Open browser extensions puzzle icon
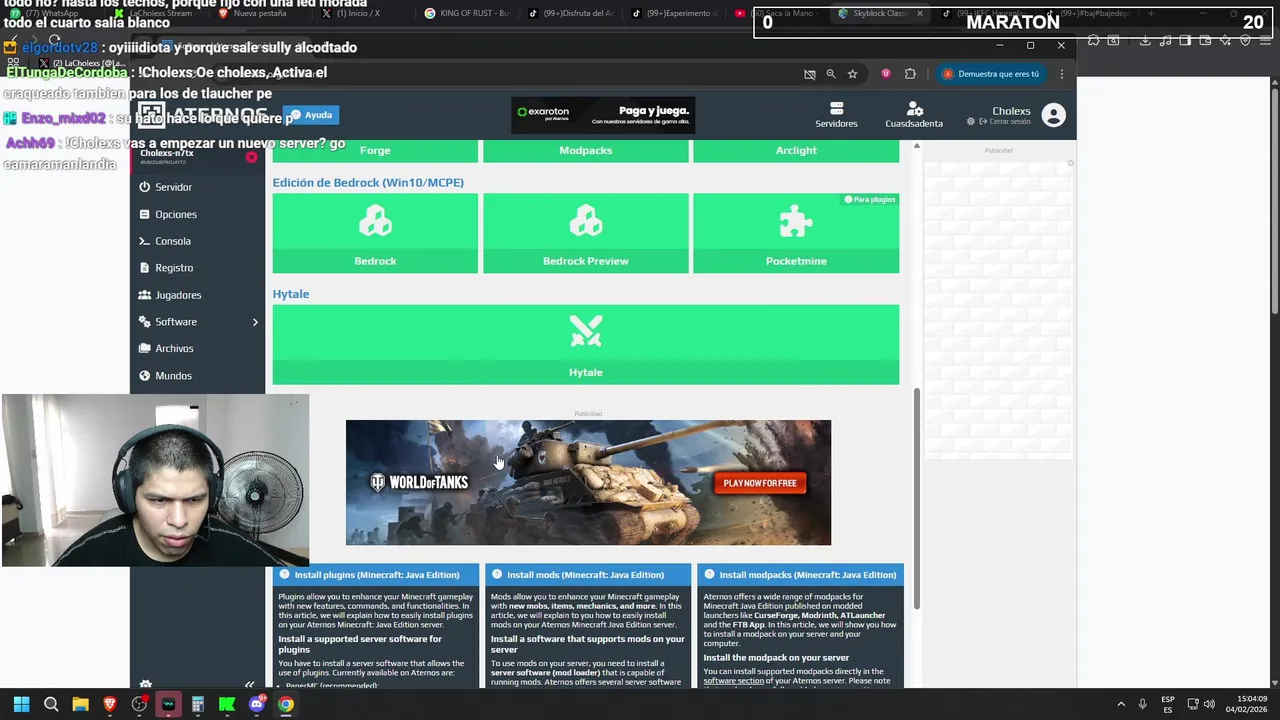 (x=910, y=74)
